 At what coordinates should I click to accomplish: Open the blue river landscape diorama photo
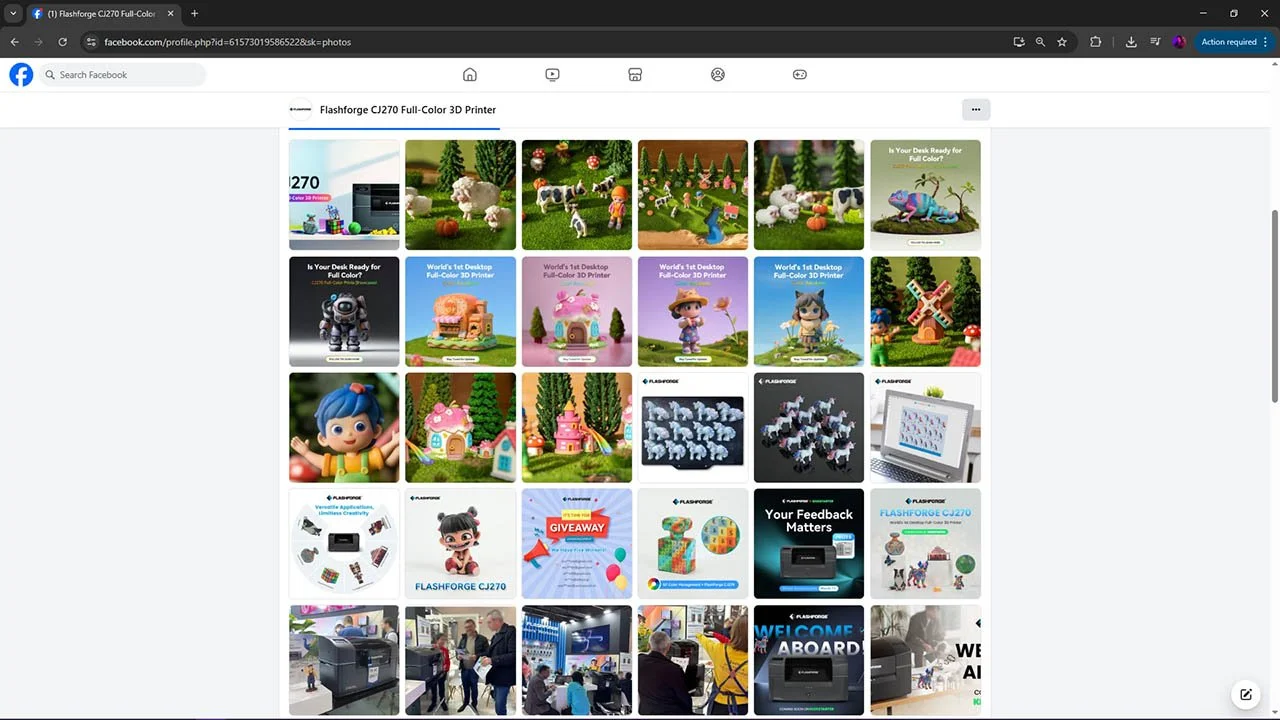(x=693, y=195)
